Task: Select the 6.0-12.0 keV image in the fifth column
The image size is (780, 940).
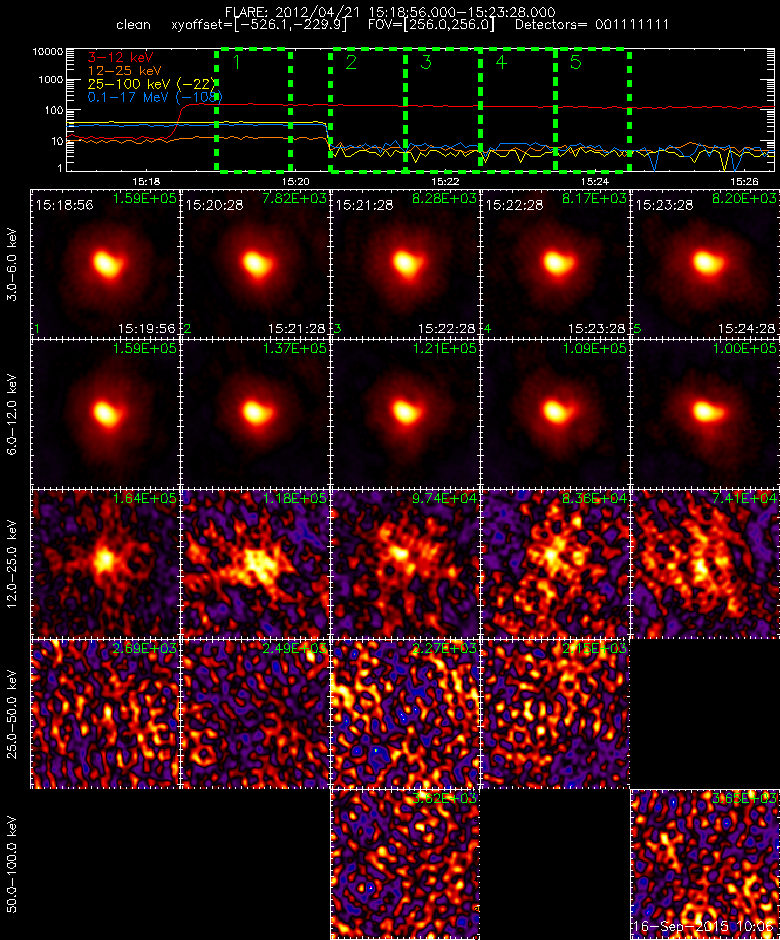Action: coord(705,414)
